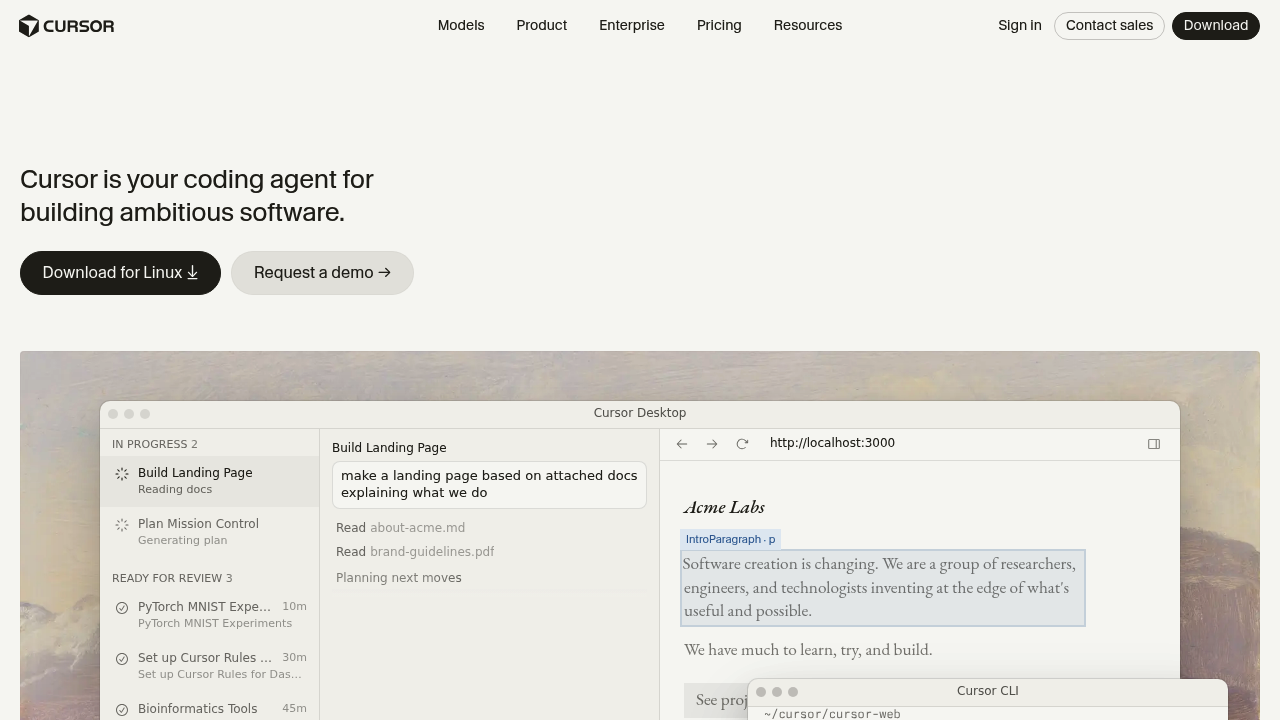This screenshot has width=1280, height=720.
Task: Click the Read brand-guidelines.pdf entry
Action: 415,552
